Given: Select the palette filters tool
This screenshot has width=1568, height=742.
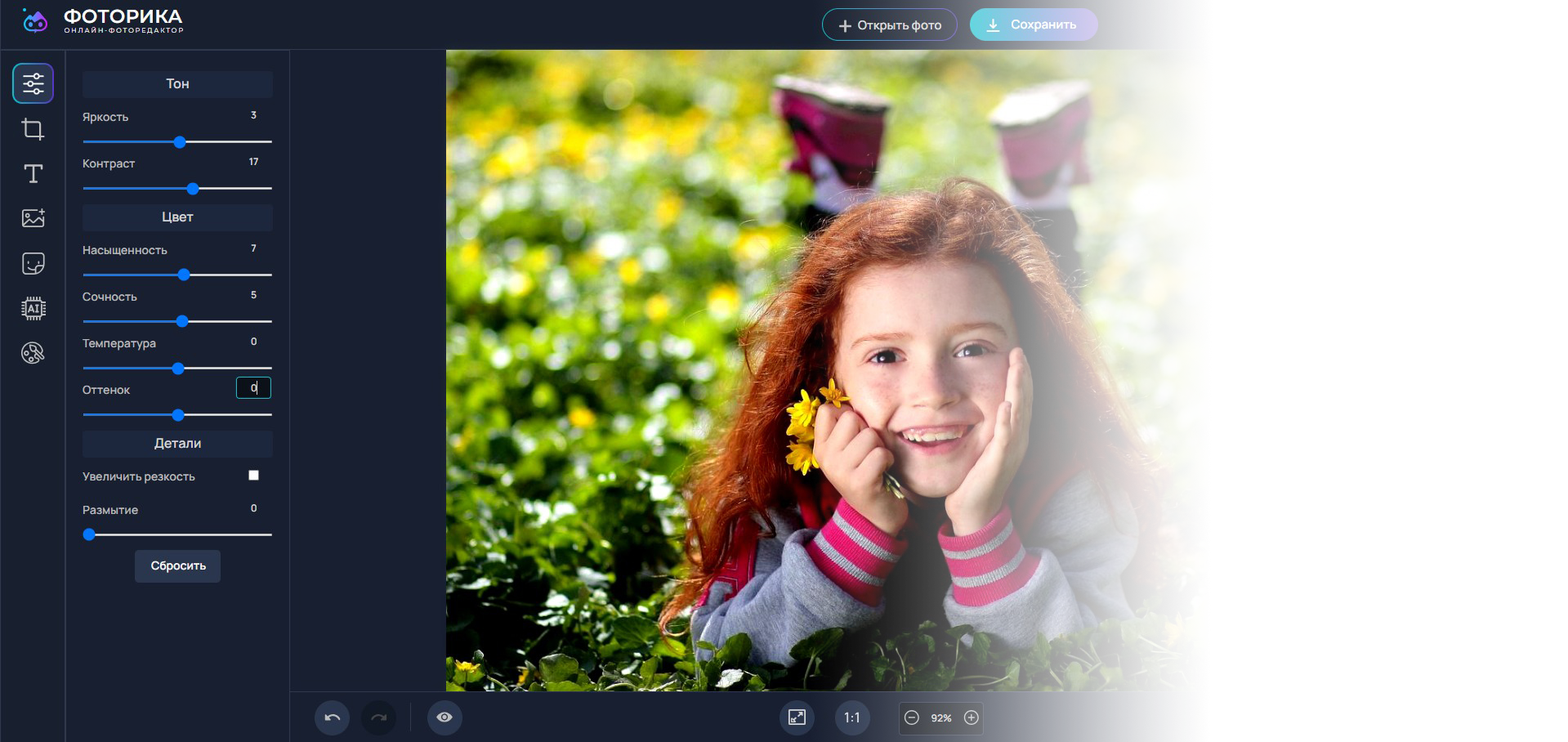Looking at the screenshot, I should point(33,352).
